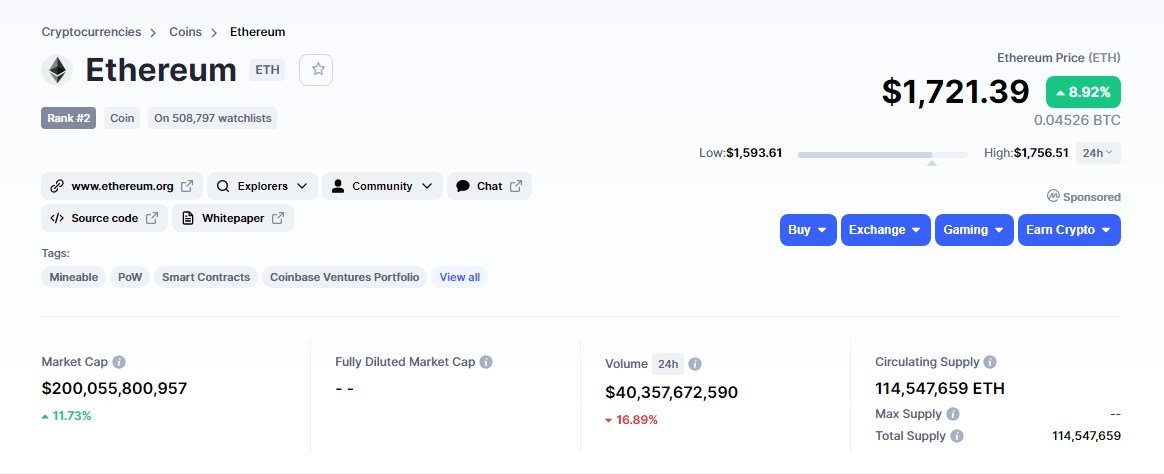Open the Earn Crypto dropdown button

1069,230
